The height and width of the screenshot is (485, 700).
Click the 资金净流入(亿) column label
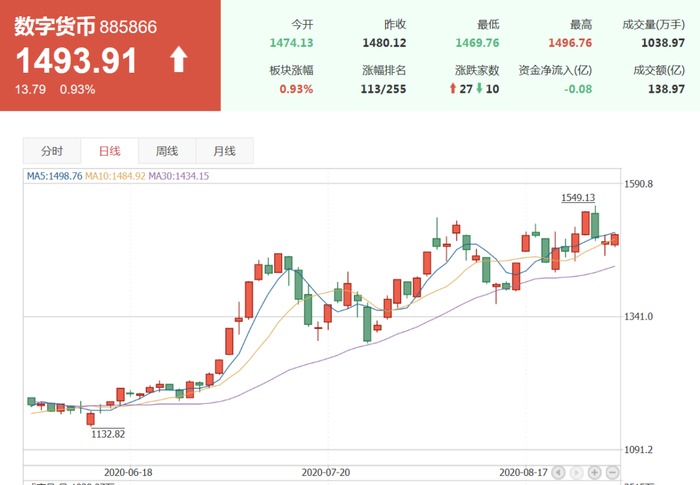(x=555, y=70)
